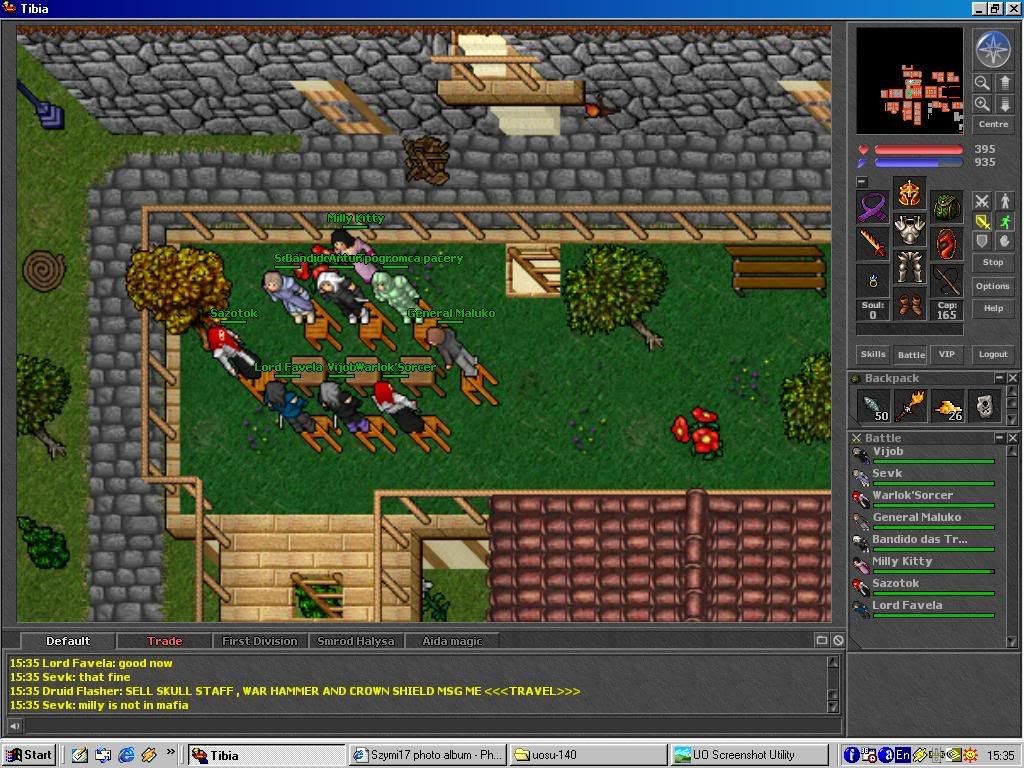The image size is (1024, 768).
Task: Click the compass rose on the minimap
Action: click(x=993, y=50)
